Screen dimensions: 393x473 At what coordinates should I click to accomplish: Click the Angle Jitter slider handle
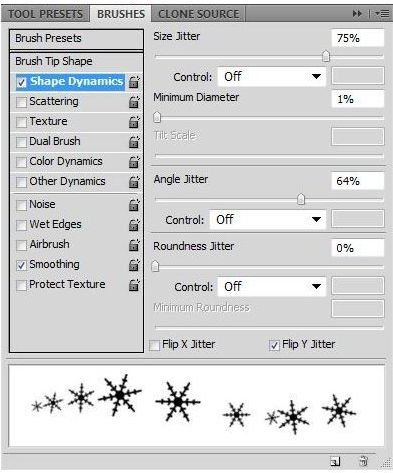301,199
